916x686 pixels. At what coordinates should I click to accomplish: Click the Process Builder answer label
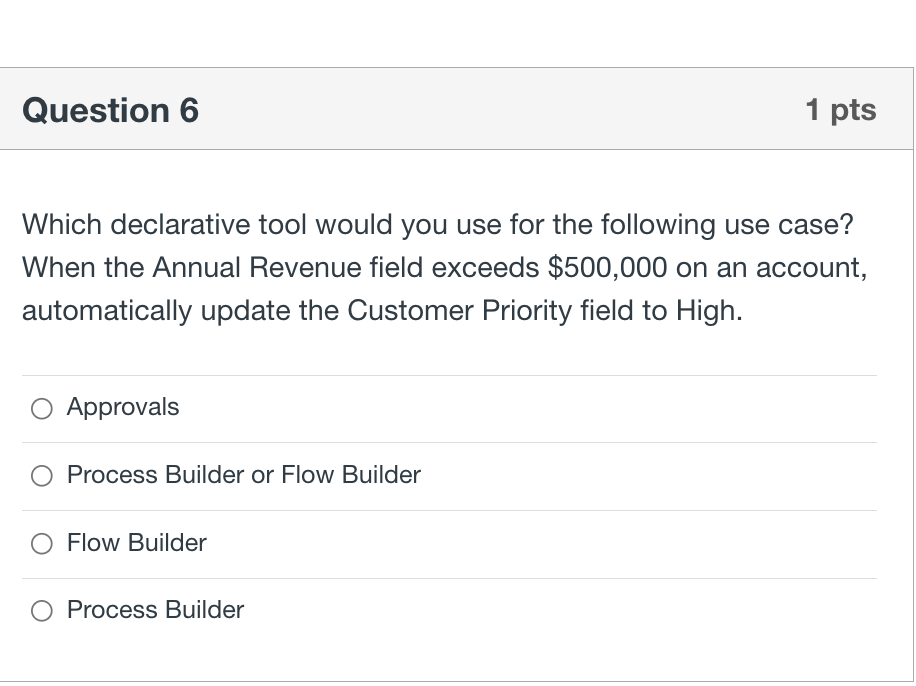click(155, 611)
